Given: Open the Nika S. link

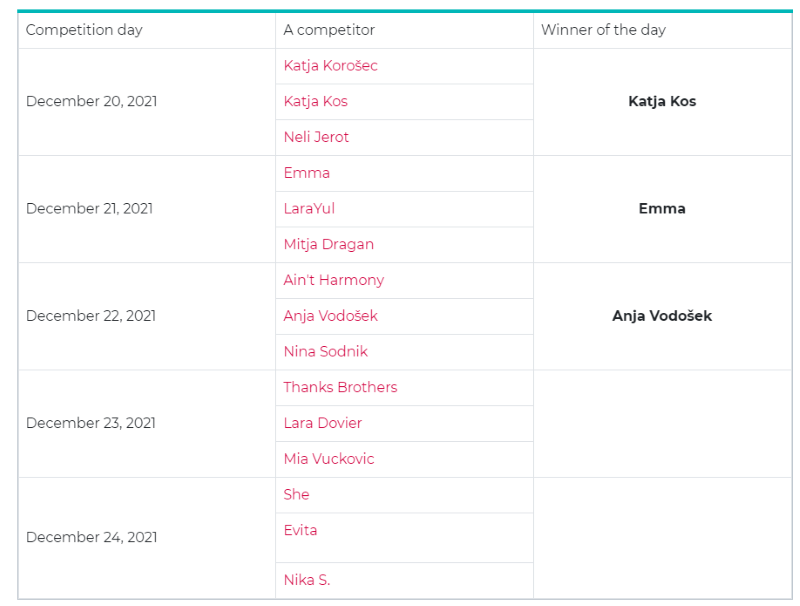Looking at the screenshot, I should (306, 580).
